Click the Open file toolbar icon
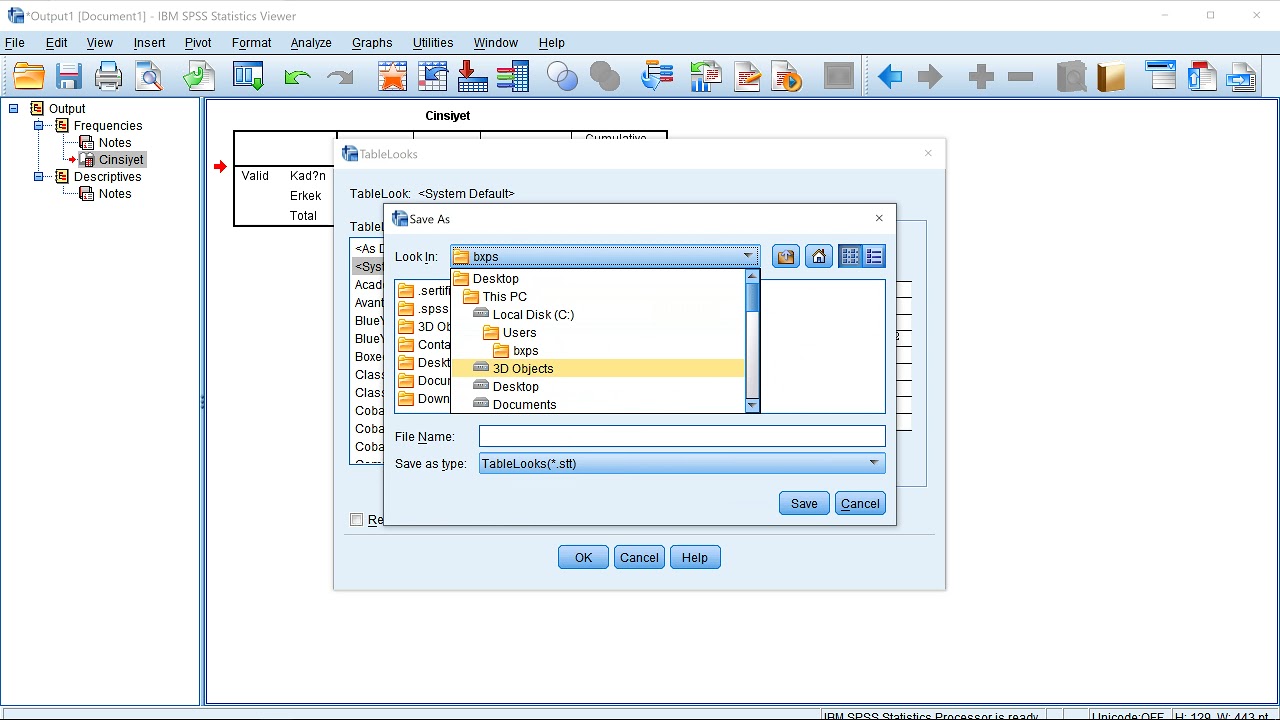The image size is (1280, 720). pyautogui.click(x=29, y=76)
